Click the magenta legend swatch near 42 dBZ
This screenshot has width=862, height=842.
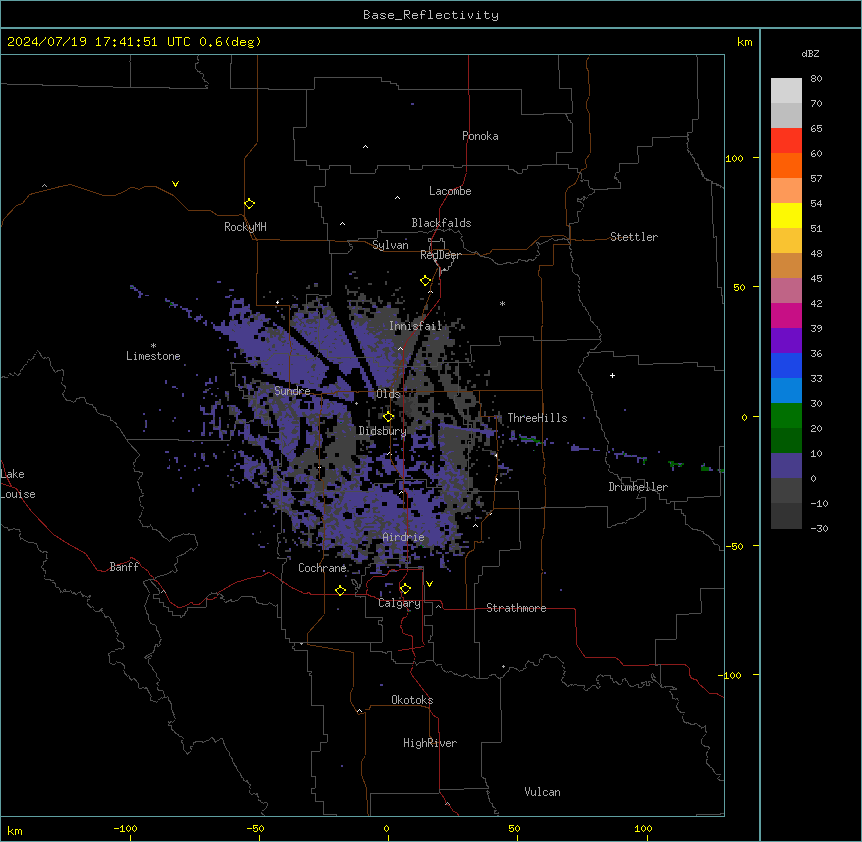pos(786,315)
